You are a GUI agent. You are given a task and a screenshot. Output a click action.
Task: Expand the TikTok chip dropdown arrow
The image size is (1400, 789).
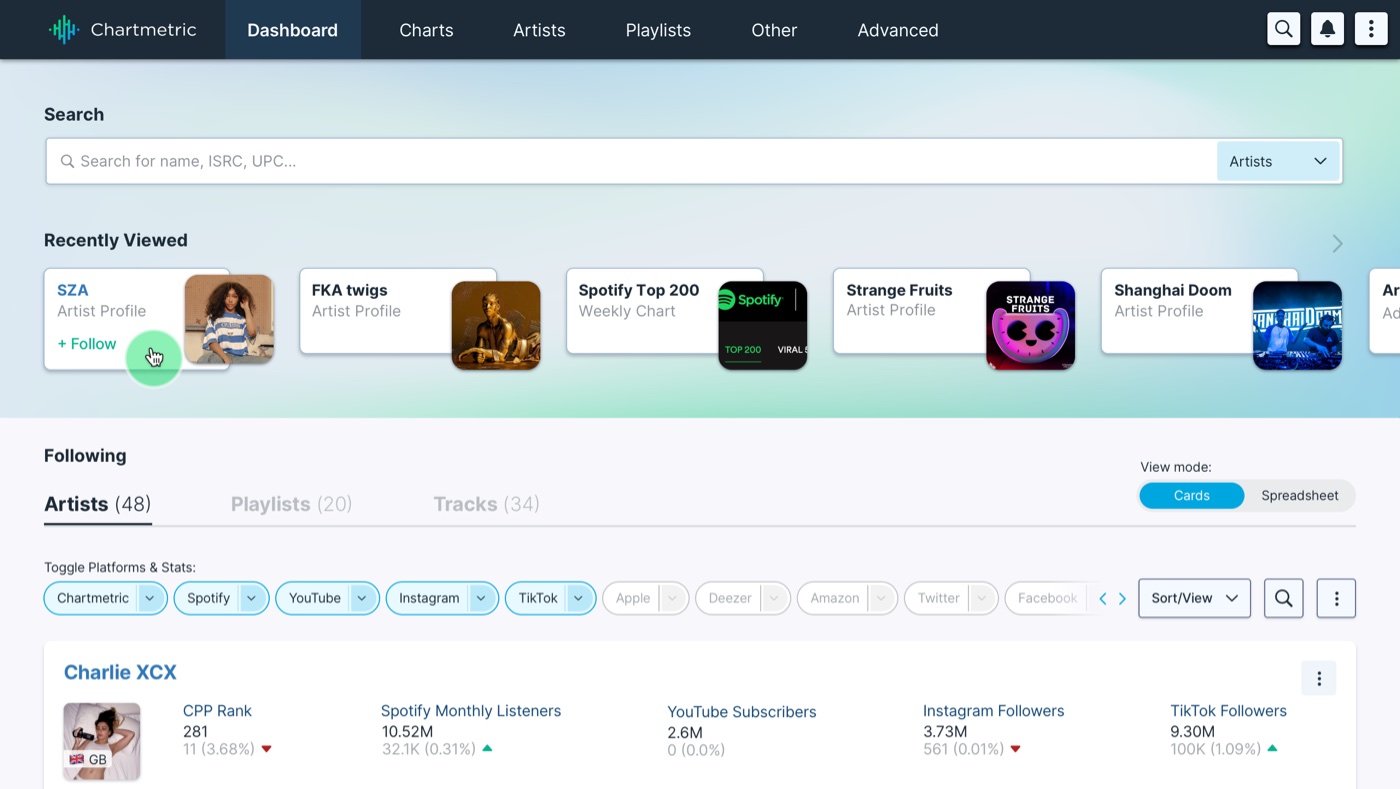(x=579, y=598)
